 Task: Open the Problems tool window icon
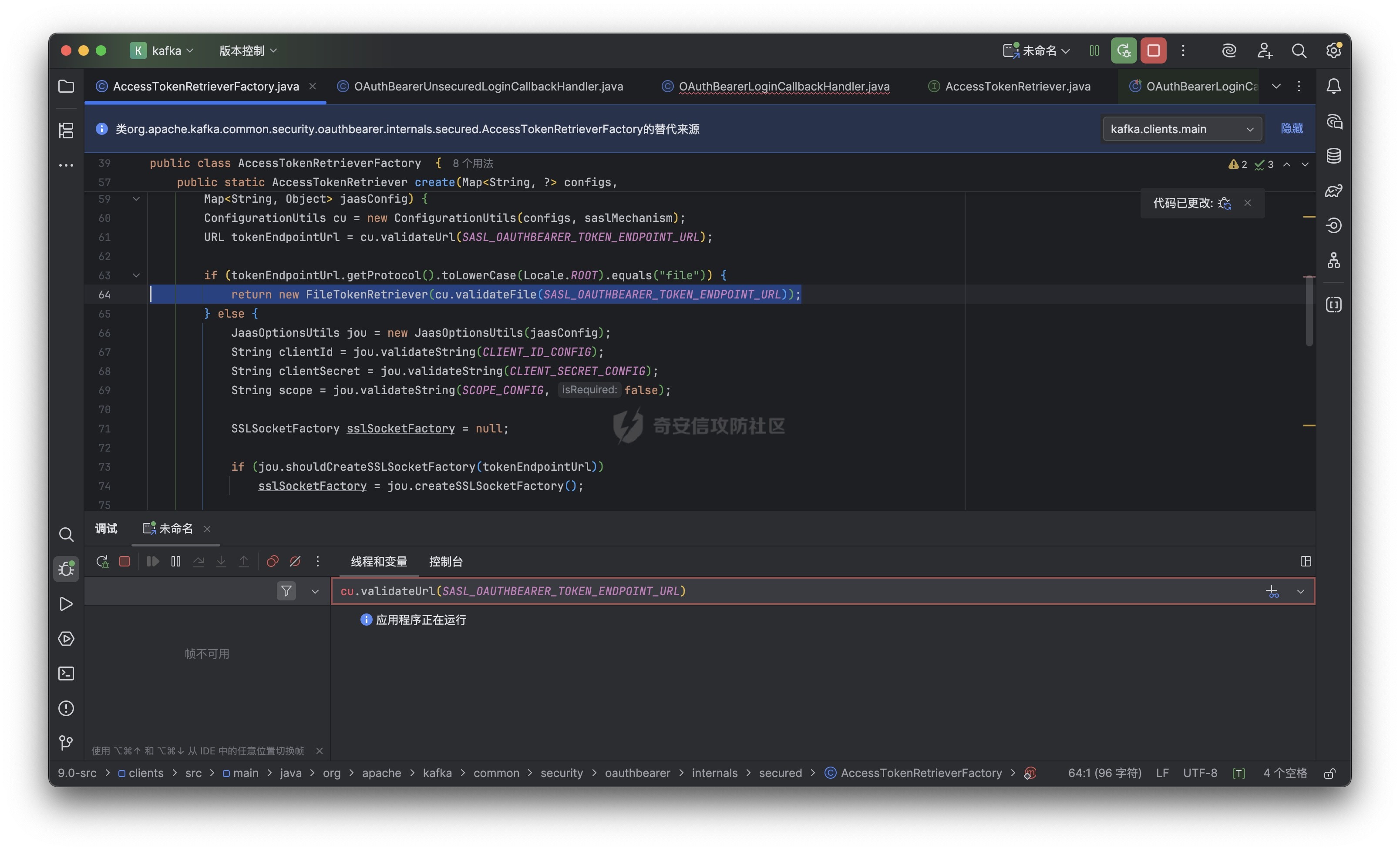coord(66,708)
